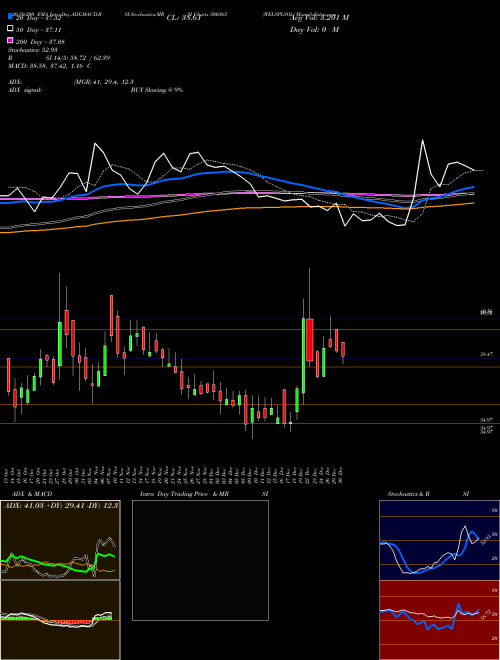The image size is (500, 660).
Task: Click the 'MACD: 38.58, 37.42, 1.16 C' line
Action: coord(50,66)
